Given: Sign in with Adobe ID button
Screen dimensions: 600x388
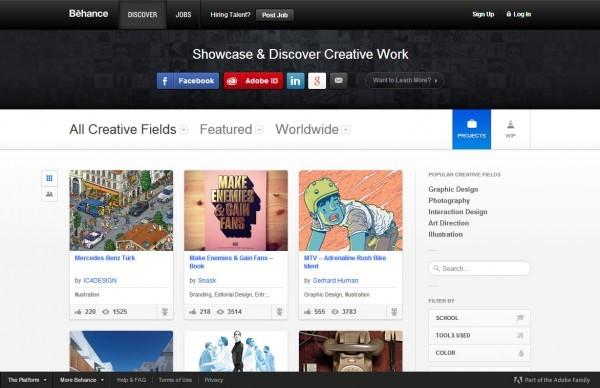Looking at the screenshot, I should pyautogui.click(x=253, y=81).
